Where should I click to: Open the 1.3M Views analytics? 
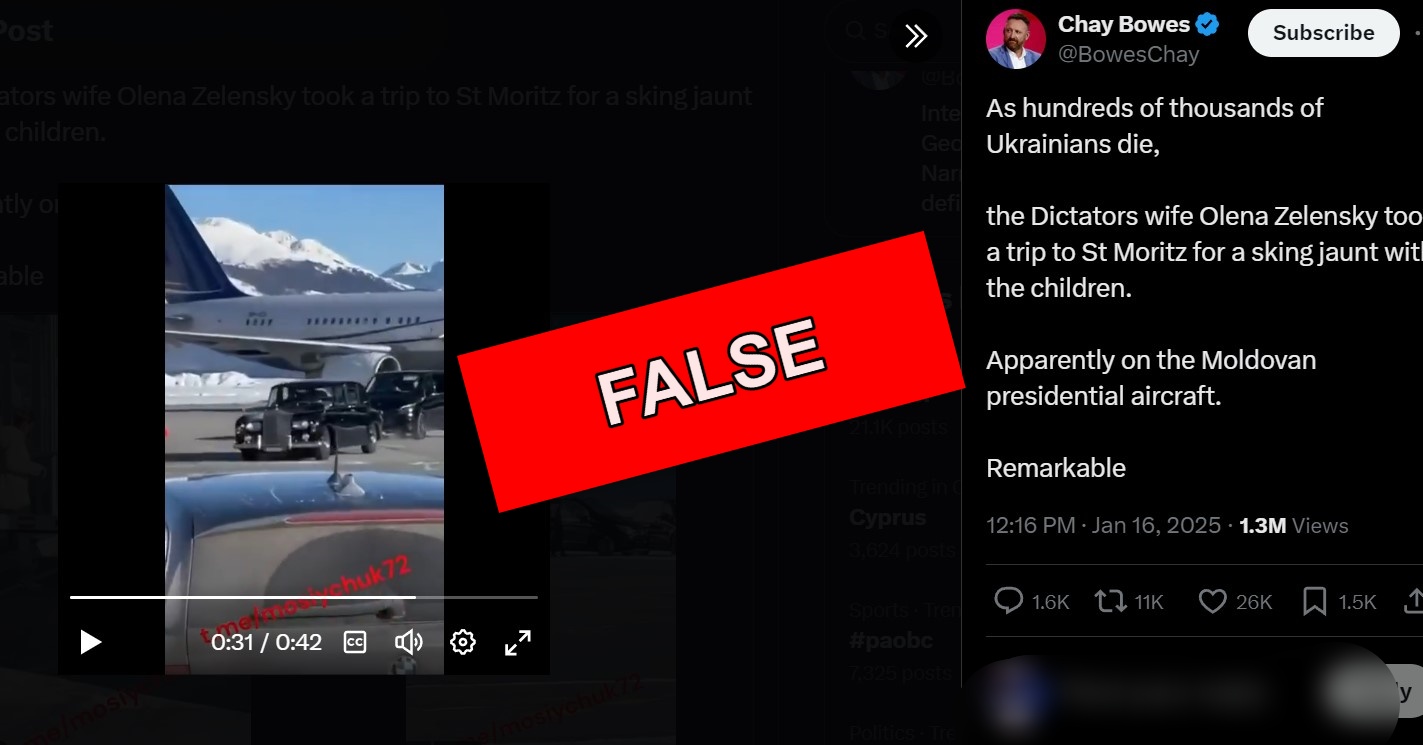1294,526
